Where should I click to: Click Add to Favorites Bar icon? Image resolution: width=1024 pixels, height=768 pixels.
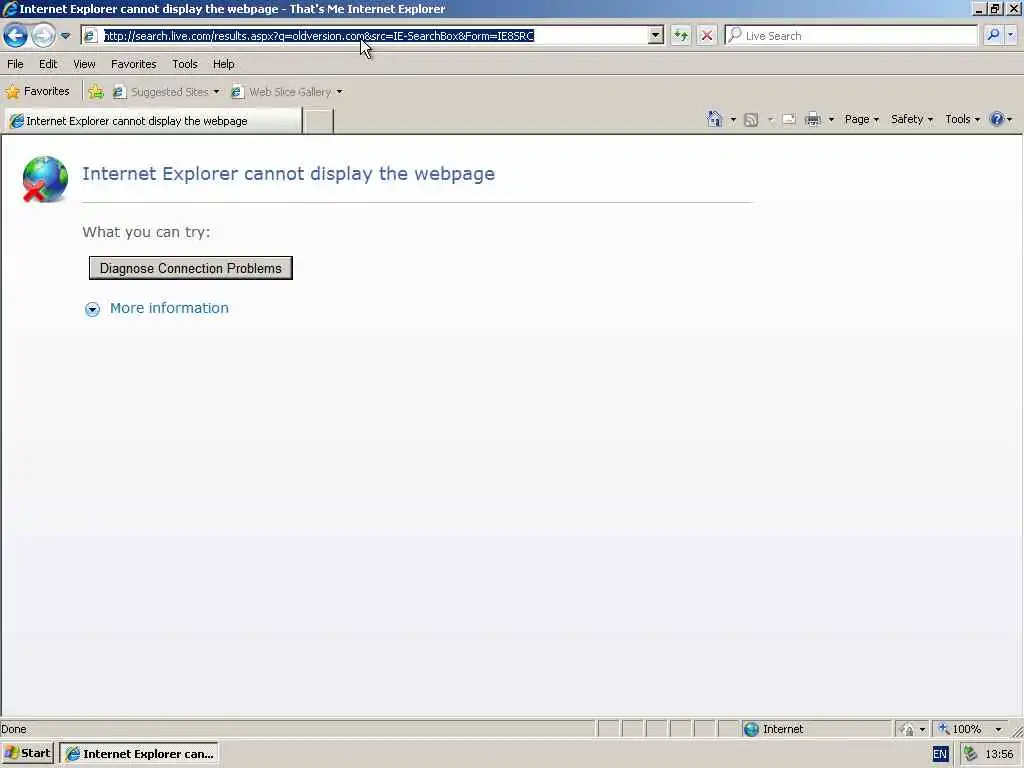point(96,92)
